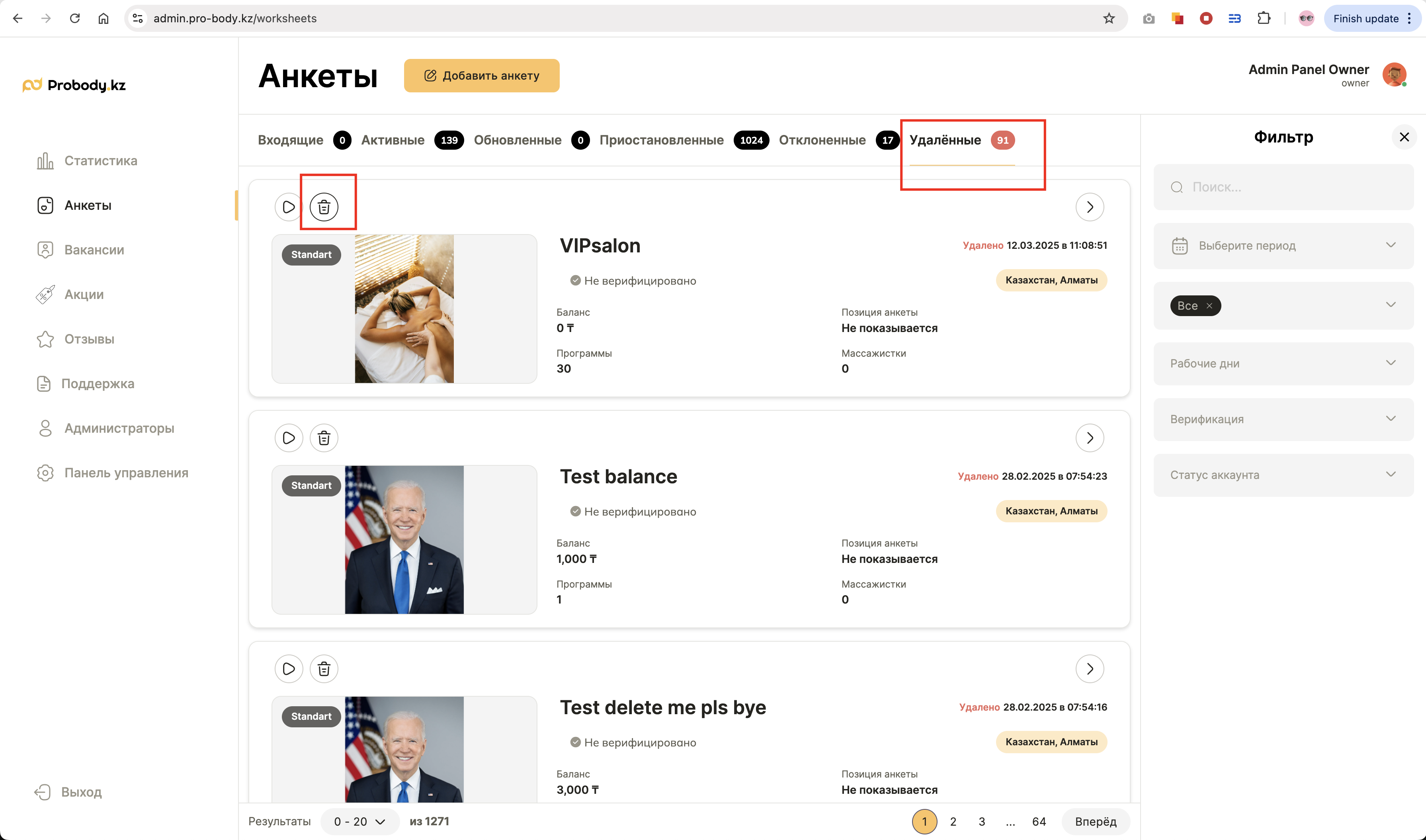Bookmark this page with star icon
This screenshot has height=840, width=1426.
tap(1109, 19)
